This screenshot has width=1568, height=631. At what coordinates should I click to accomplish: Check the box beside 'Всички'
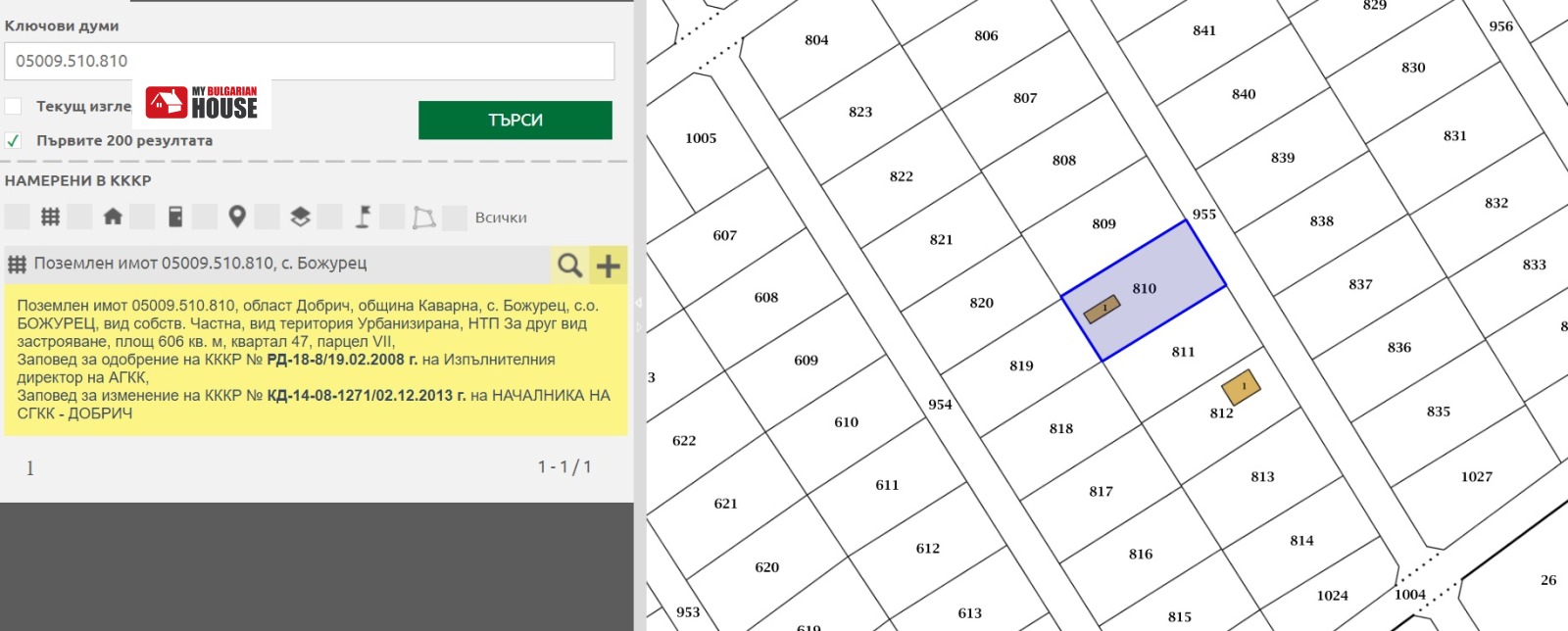click(455, 218)
